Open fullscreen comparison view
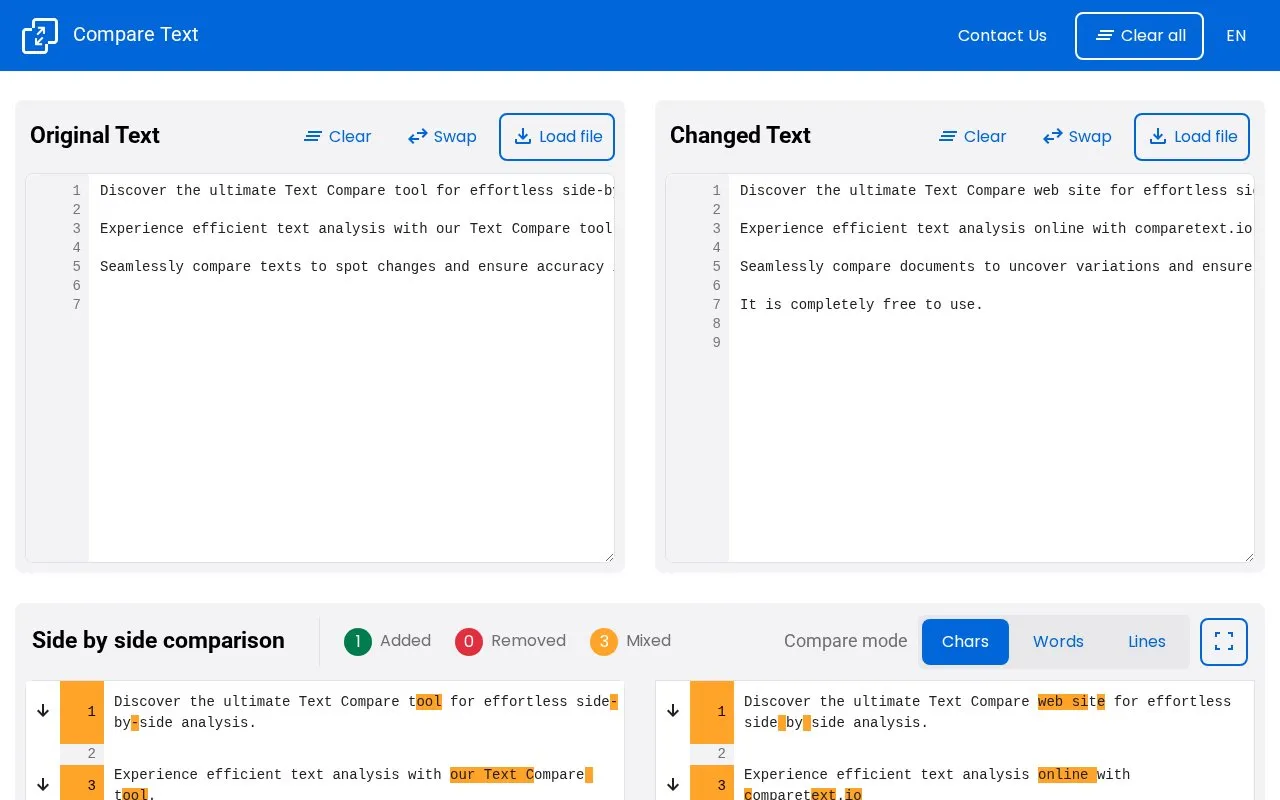1280x800 pixels. tap(1224, 642)
